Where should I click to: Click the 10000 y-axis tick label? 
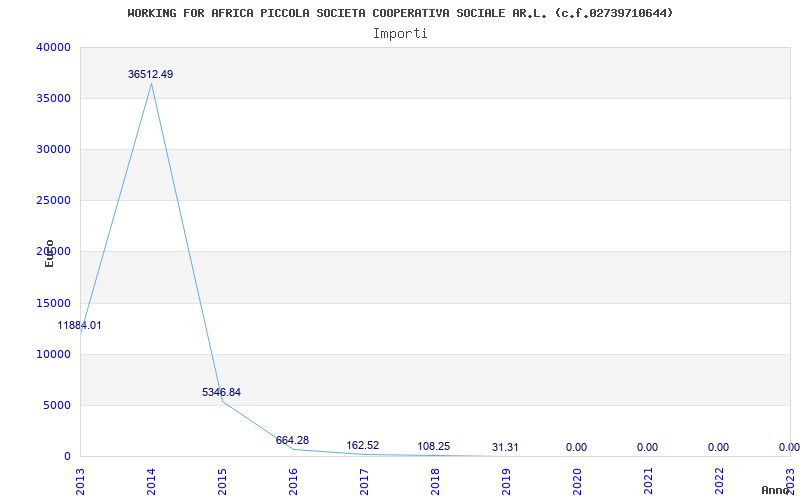[x=54, y=355]
